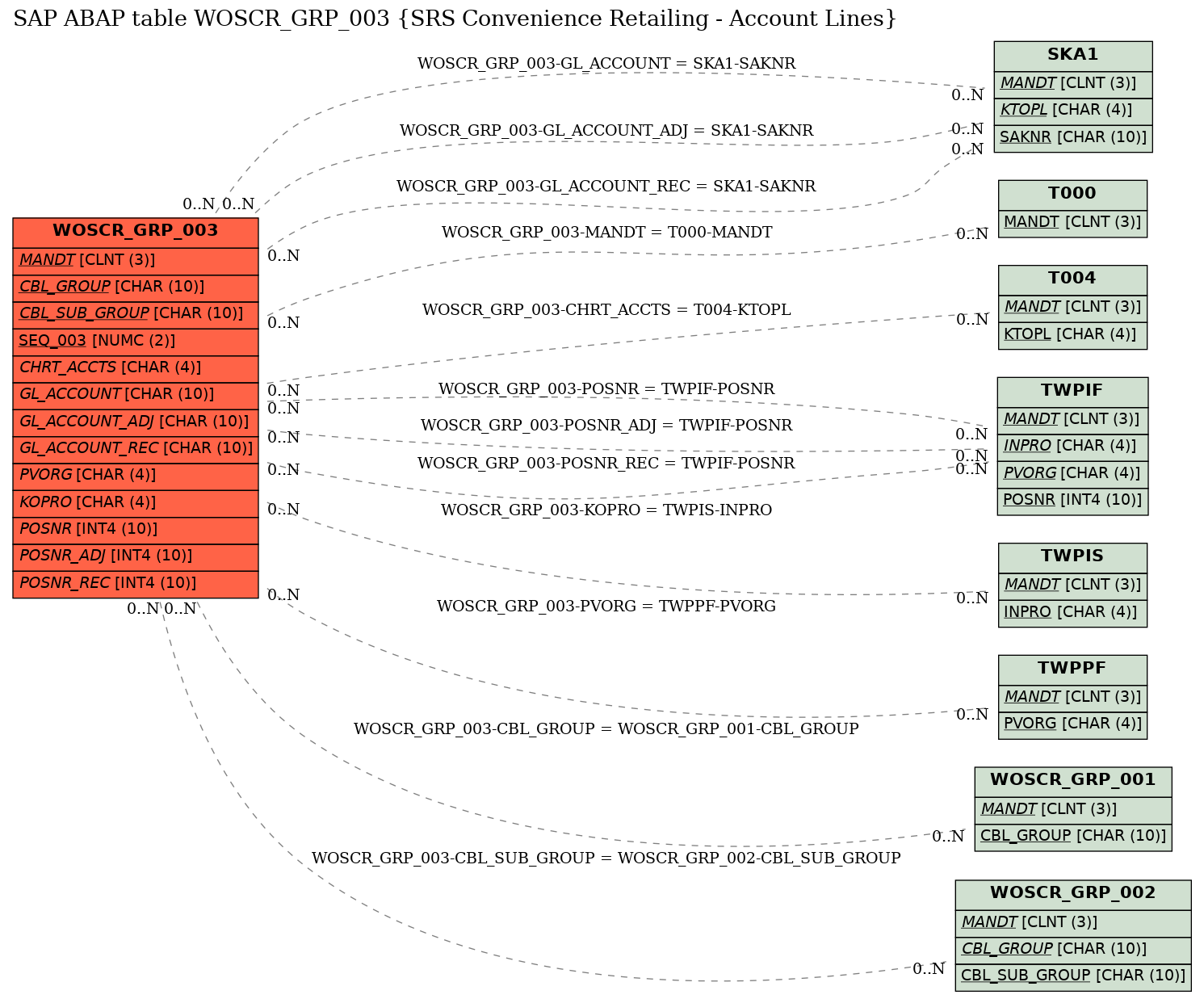The width and height of the screenshot is (1204, 999).
Task: Click the MANDT field in T004
Action: tap(1072, 308)
